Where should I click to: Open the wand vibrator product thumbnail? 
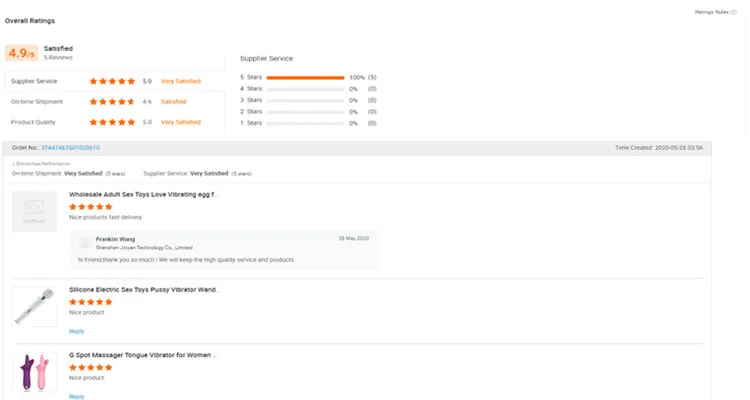34,306
